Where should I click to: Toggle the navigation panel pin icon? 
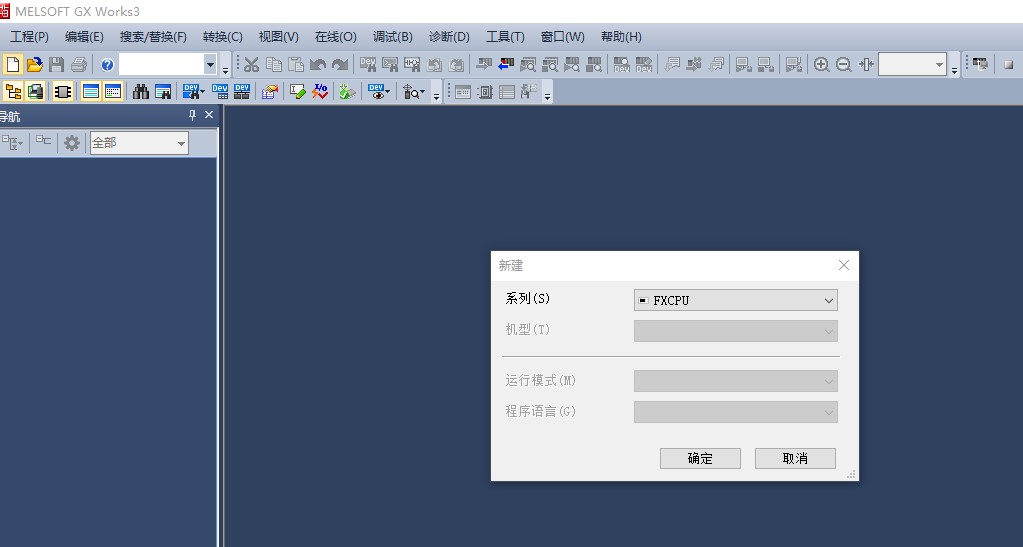(x=193, y=115)
